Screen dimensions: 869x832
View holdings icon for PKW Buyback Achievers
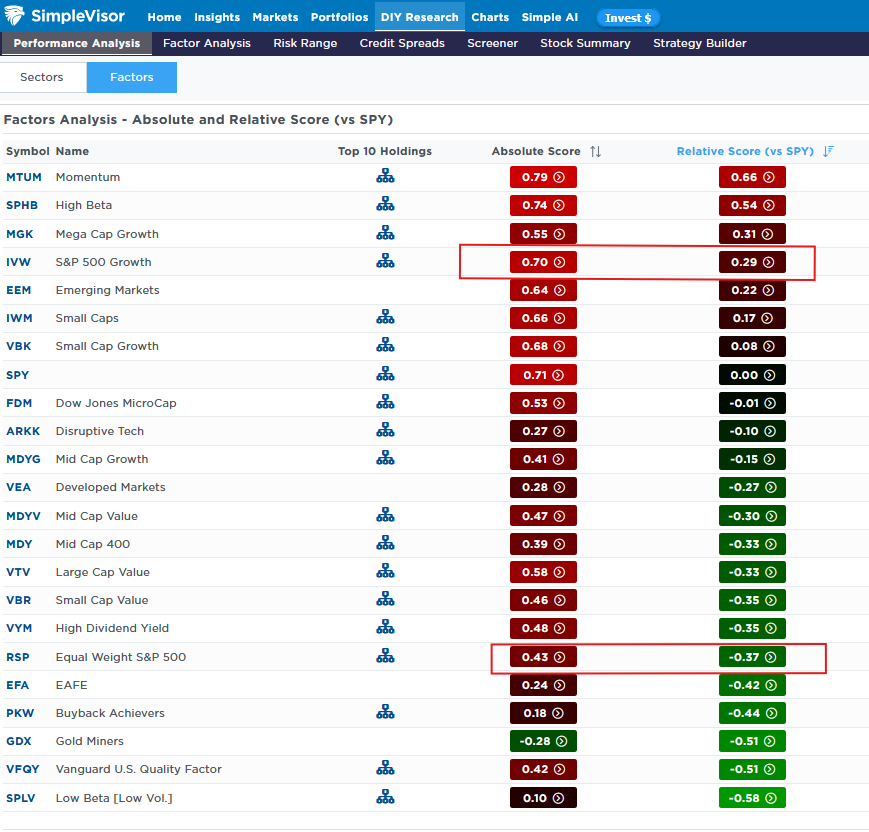385,712
